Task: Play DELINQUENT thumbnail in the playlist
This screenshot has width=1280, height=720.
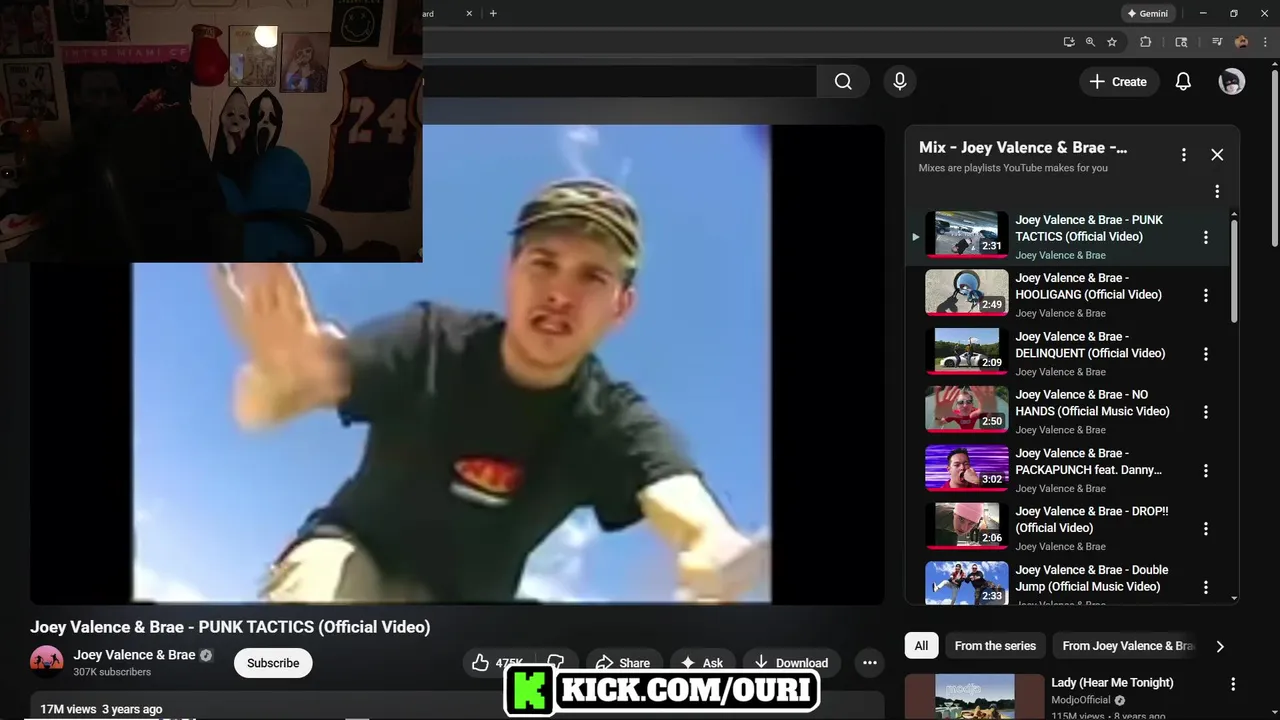Action: coord(966,351)
